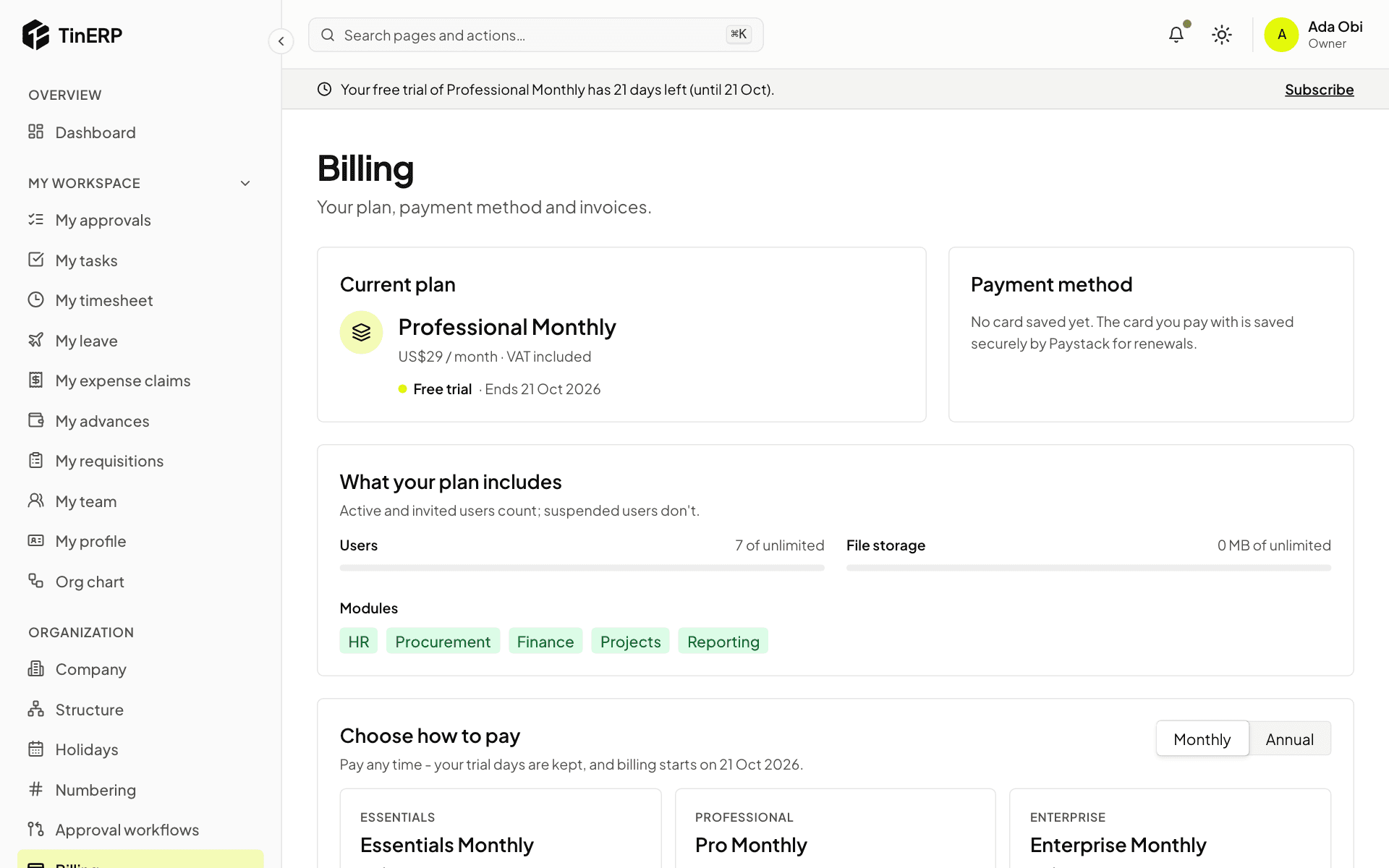Open Ada Obi's avatar menu
The width and height of the screenshot is (1389, 868).
pos(1281,35)
